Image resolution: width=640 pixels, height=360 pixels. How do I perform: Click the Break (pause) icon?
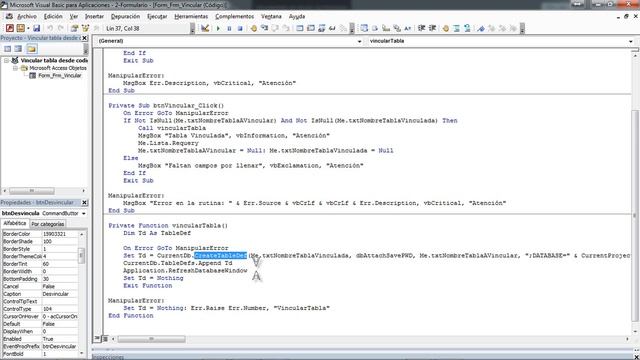[229, 28]
